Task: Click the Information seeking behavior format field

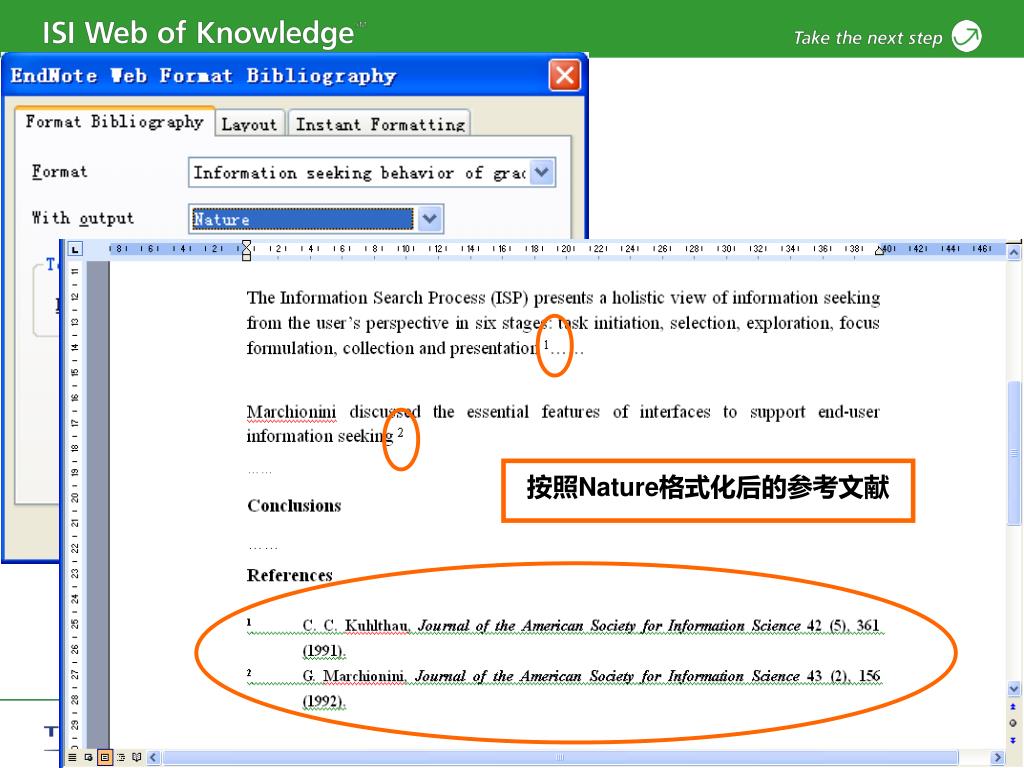Action: pos(360,172)
